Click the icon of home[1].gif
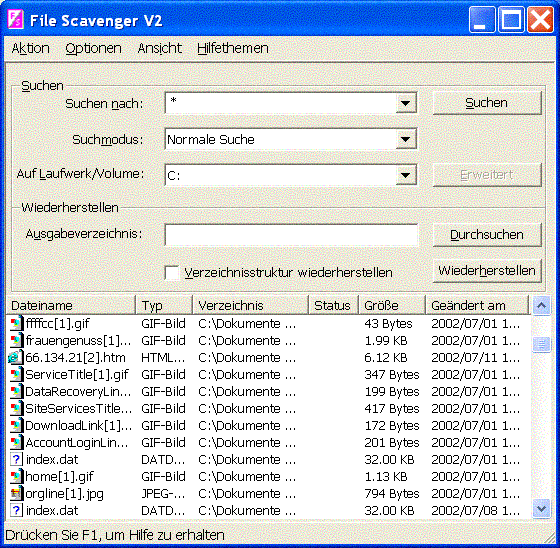 point(16,477)
